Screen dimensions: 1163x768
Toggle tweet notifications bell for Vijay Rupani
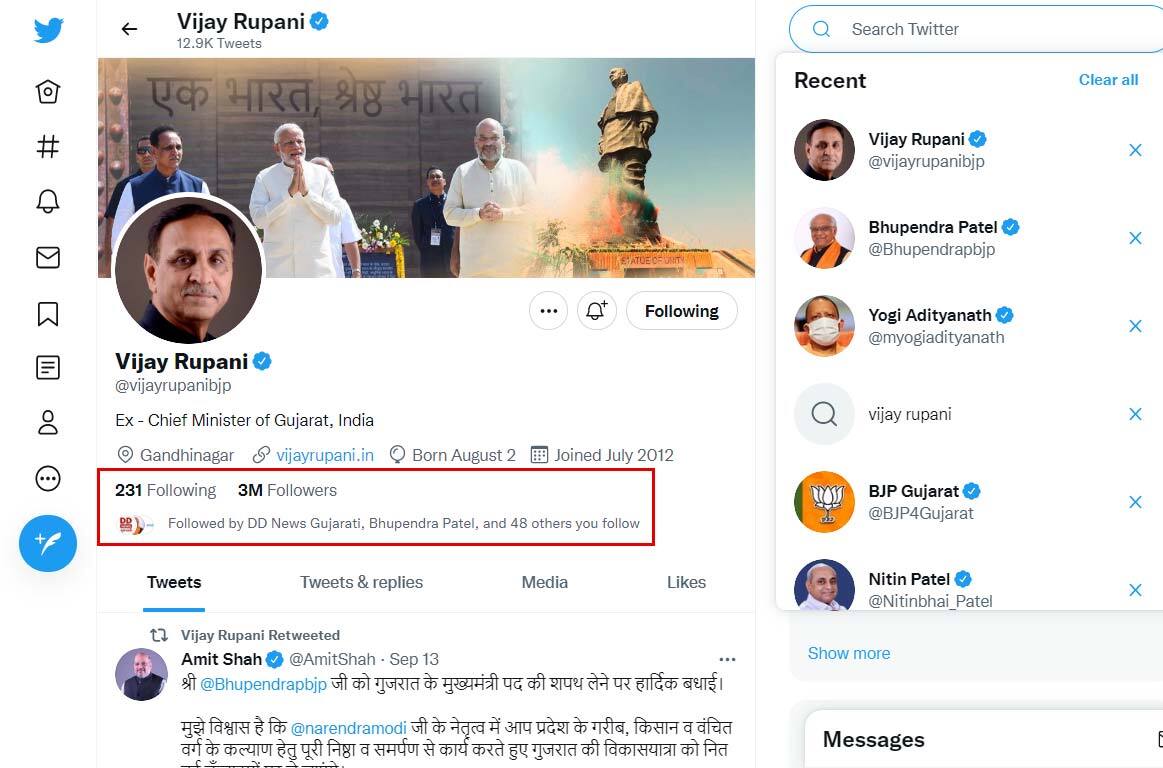[x=596, y=311]
